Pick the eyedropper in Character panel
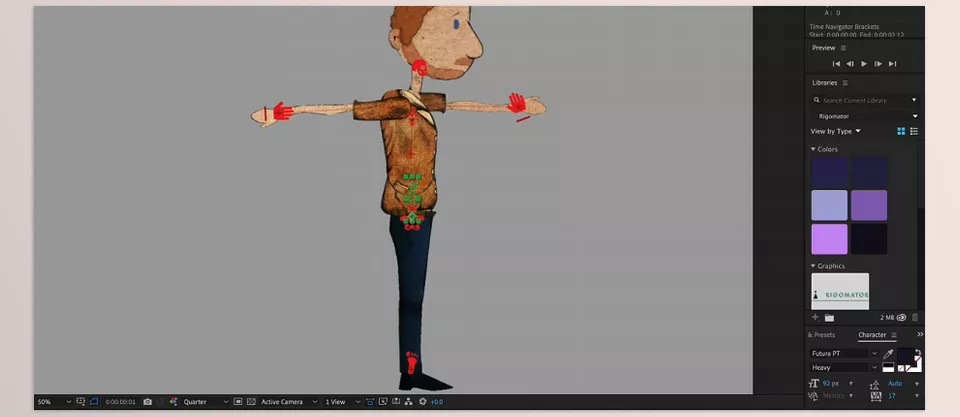 point(888,354)
